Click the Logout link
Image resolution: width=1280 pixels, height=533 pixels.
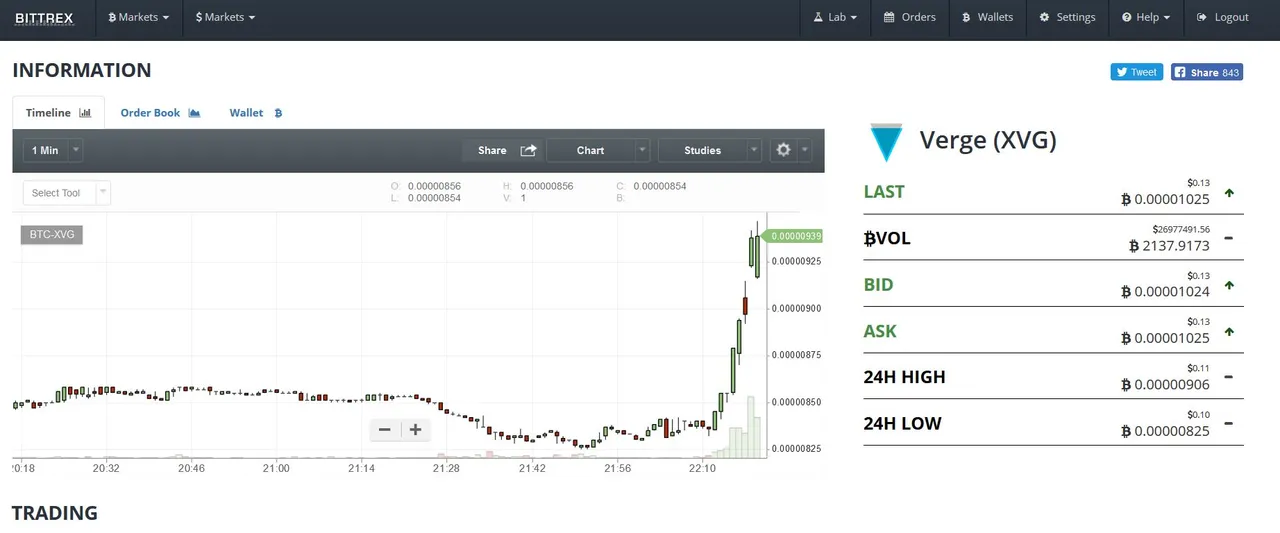pyautogui.click(x=1222, y=17)
